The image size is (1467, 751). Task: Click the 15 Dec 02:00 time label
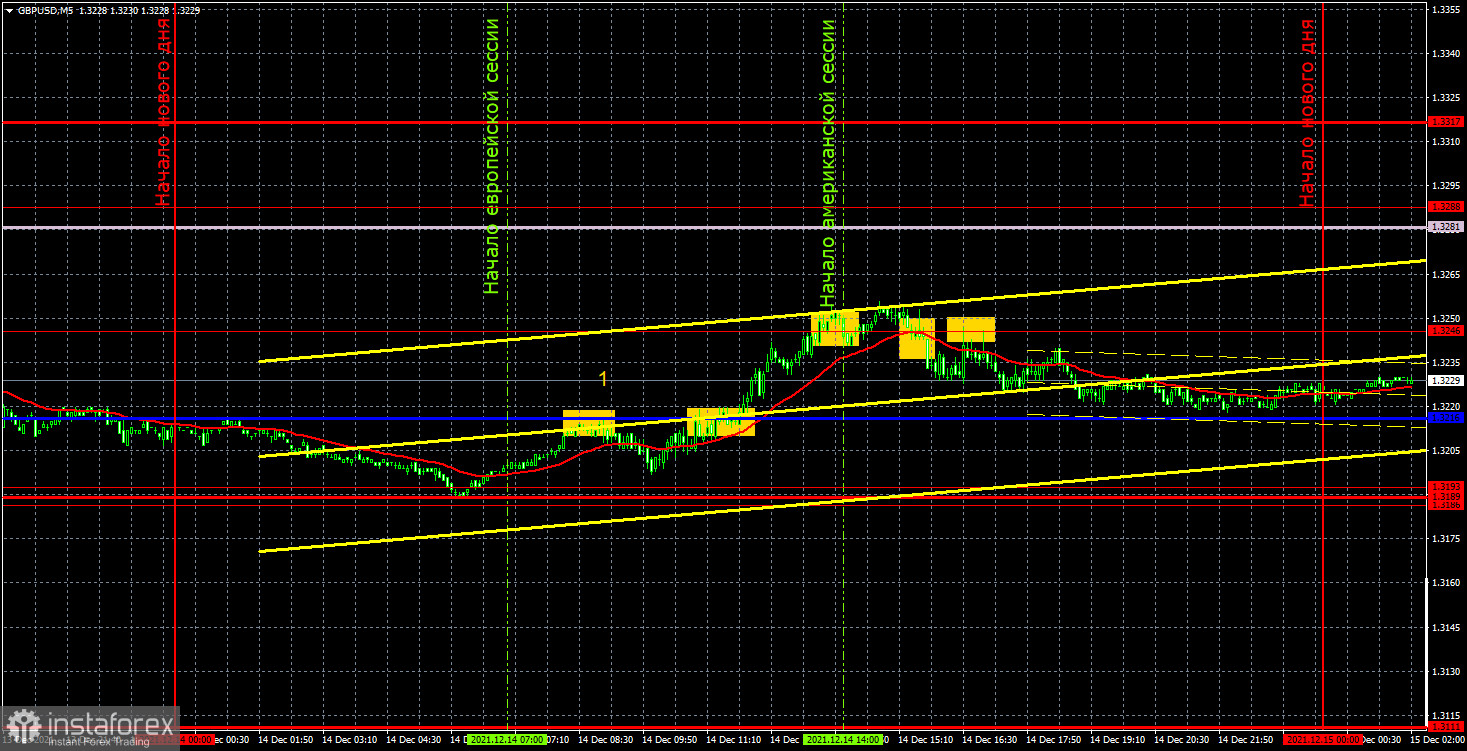click(x=1438, y=739)
